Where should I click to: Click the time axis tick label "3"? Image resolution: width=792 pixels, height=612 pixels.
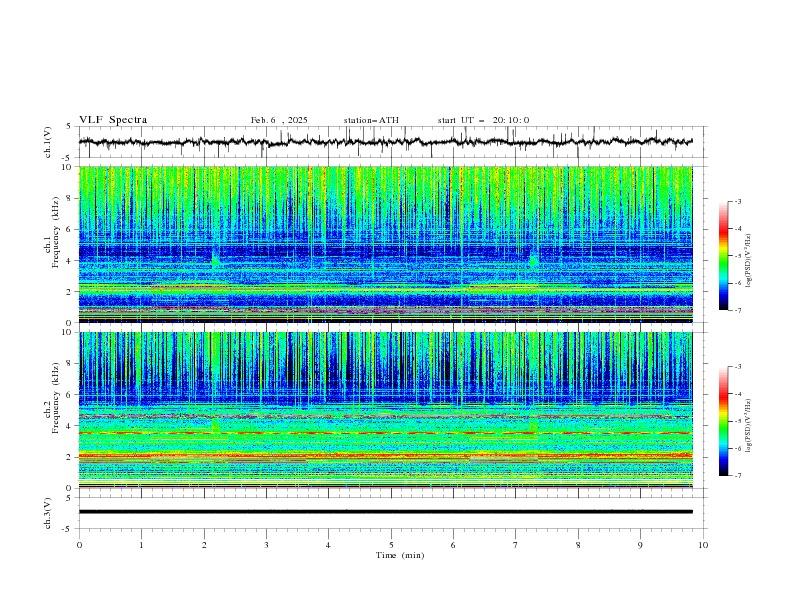point(266,545)
